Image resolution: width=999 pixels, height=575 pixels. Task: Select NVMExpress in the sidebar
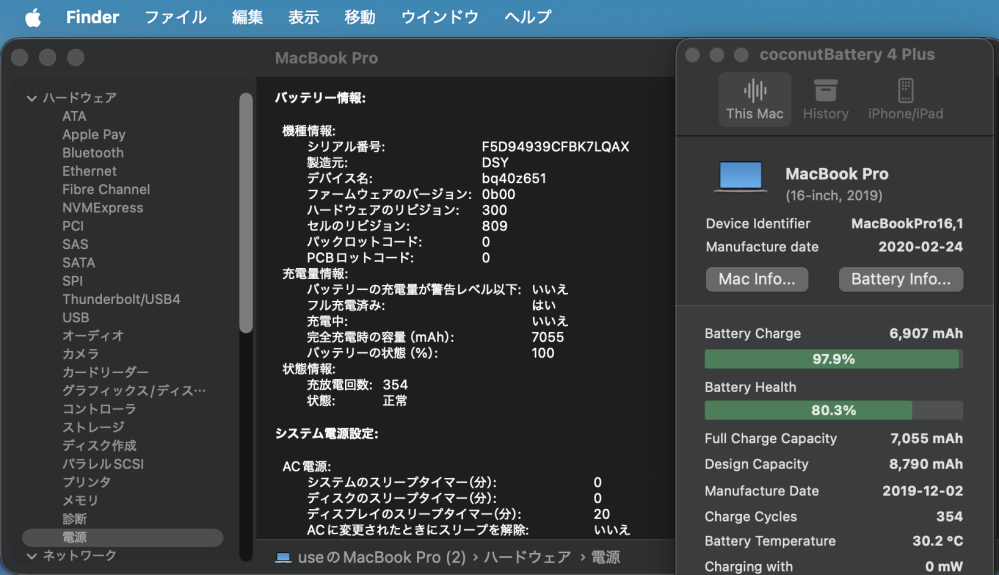(103, 208)
